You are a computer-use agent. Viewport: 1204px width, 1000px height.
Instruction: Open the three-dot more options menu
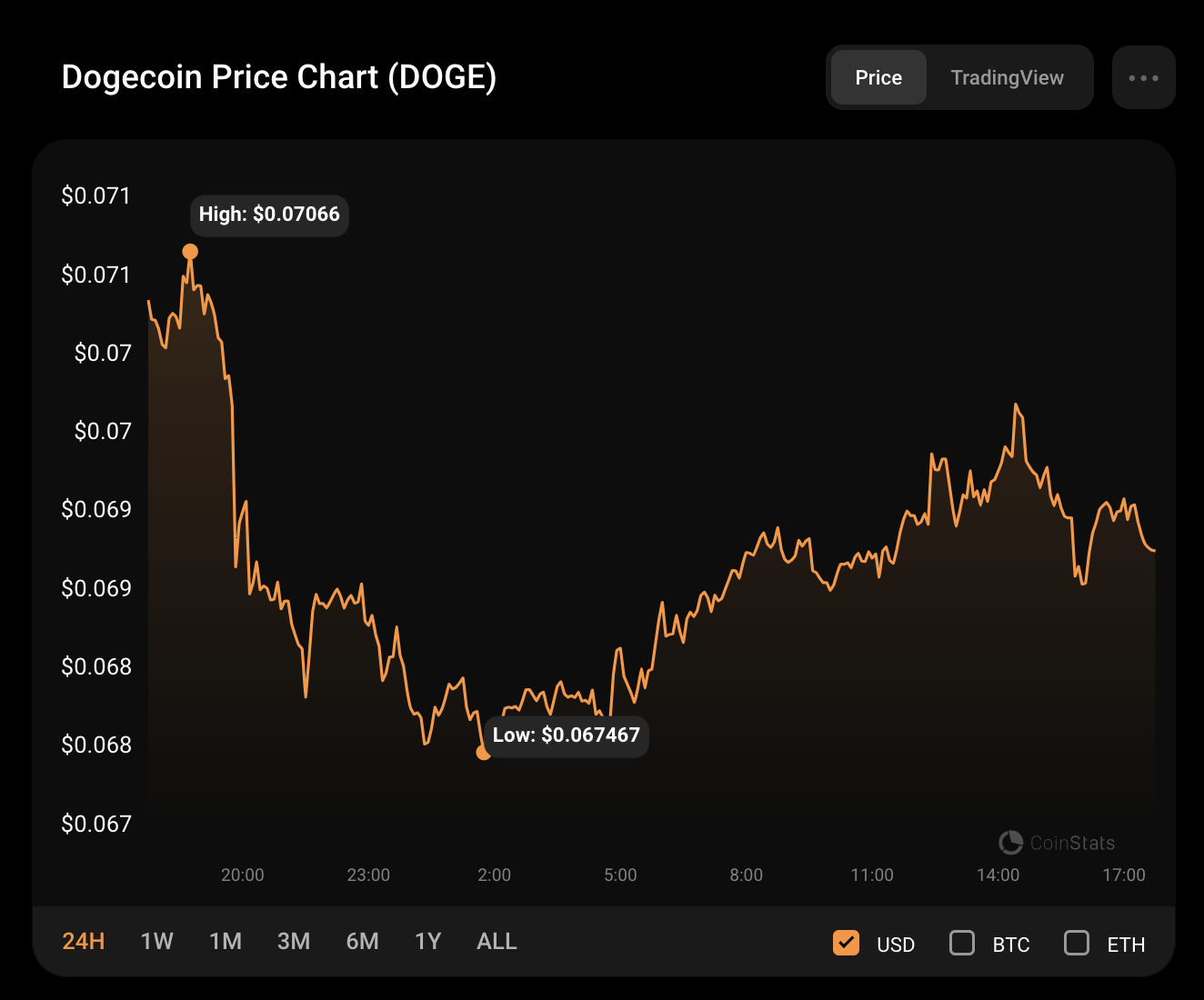(x=1143, y=78)
